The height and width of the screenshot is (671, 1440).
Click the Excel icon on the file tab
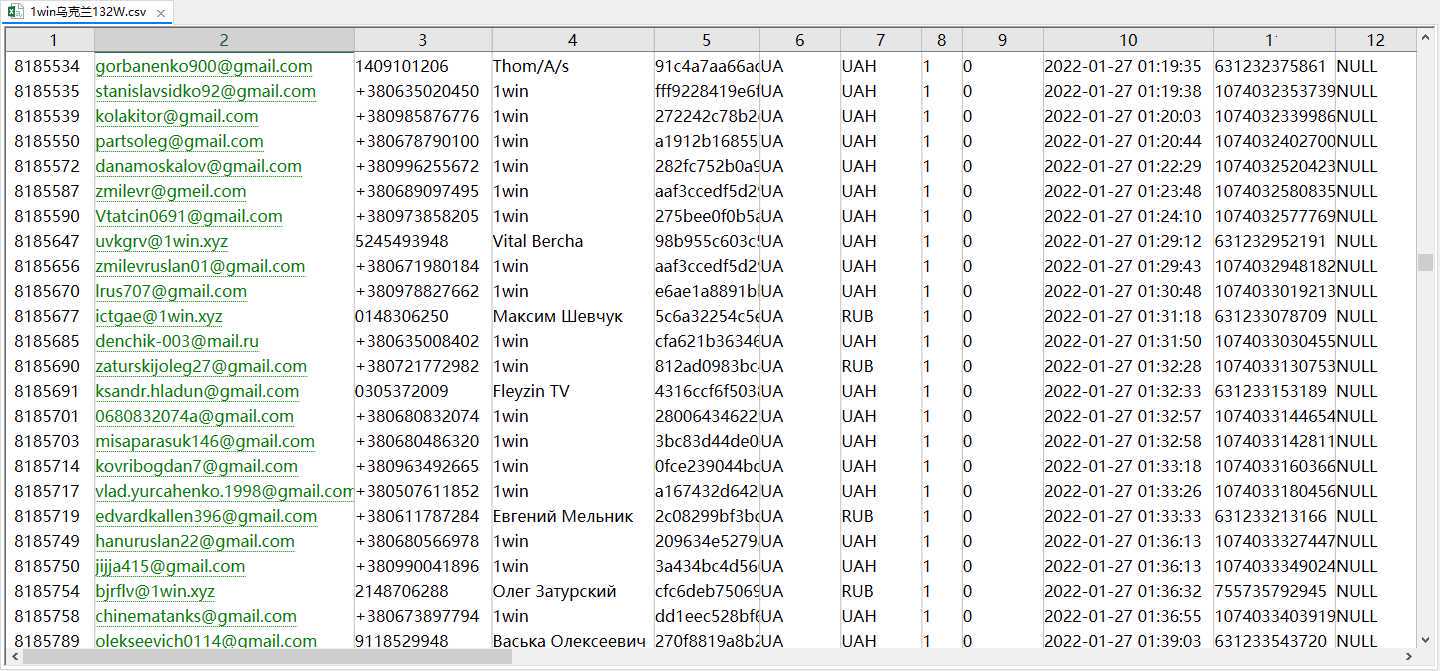click(17, 11)
